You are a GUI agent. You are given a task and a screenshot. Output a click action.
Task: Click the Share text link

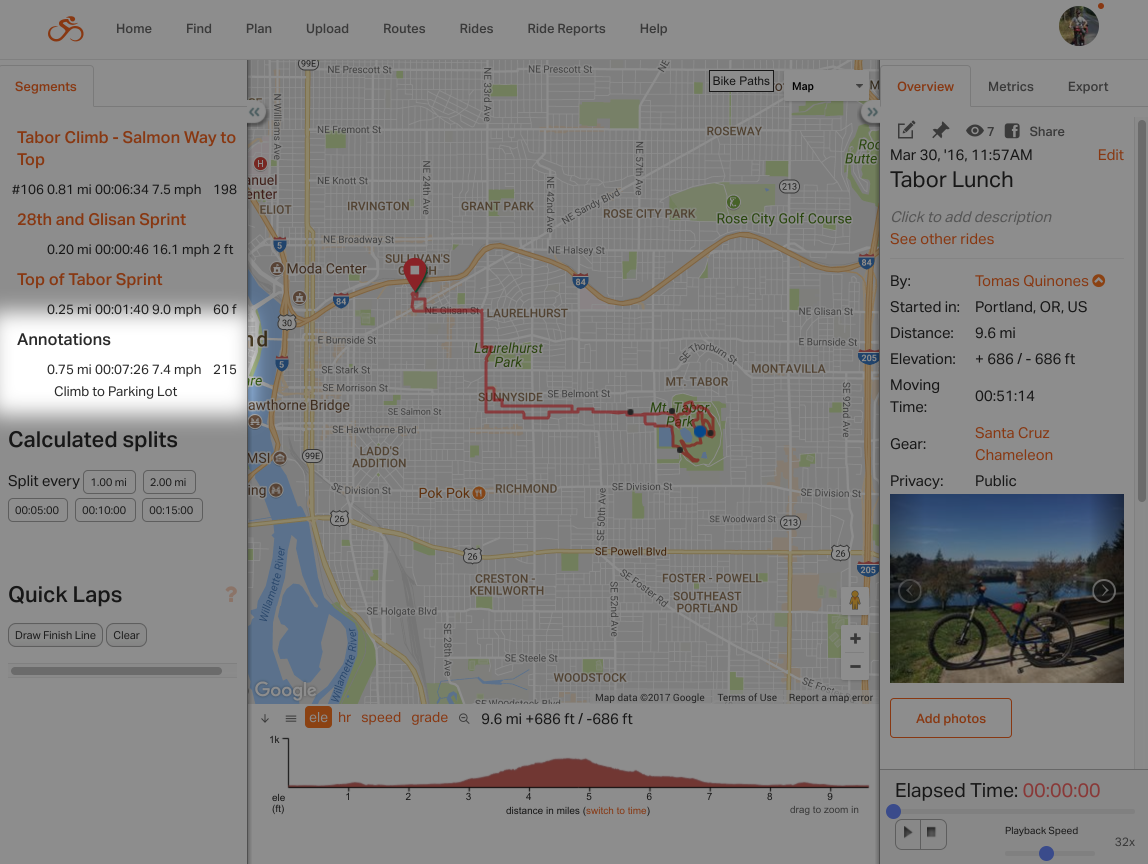click(1047, 132)
